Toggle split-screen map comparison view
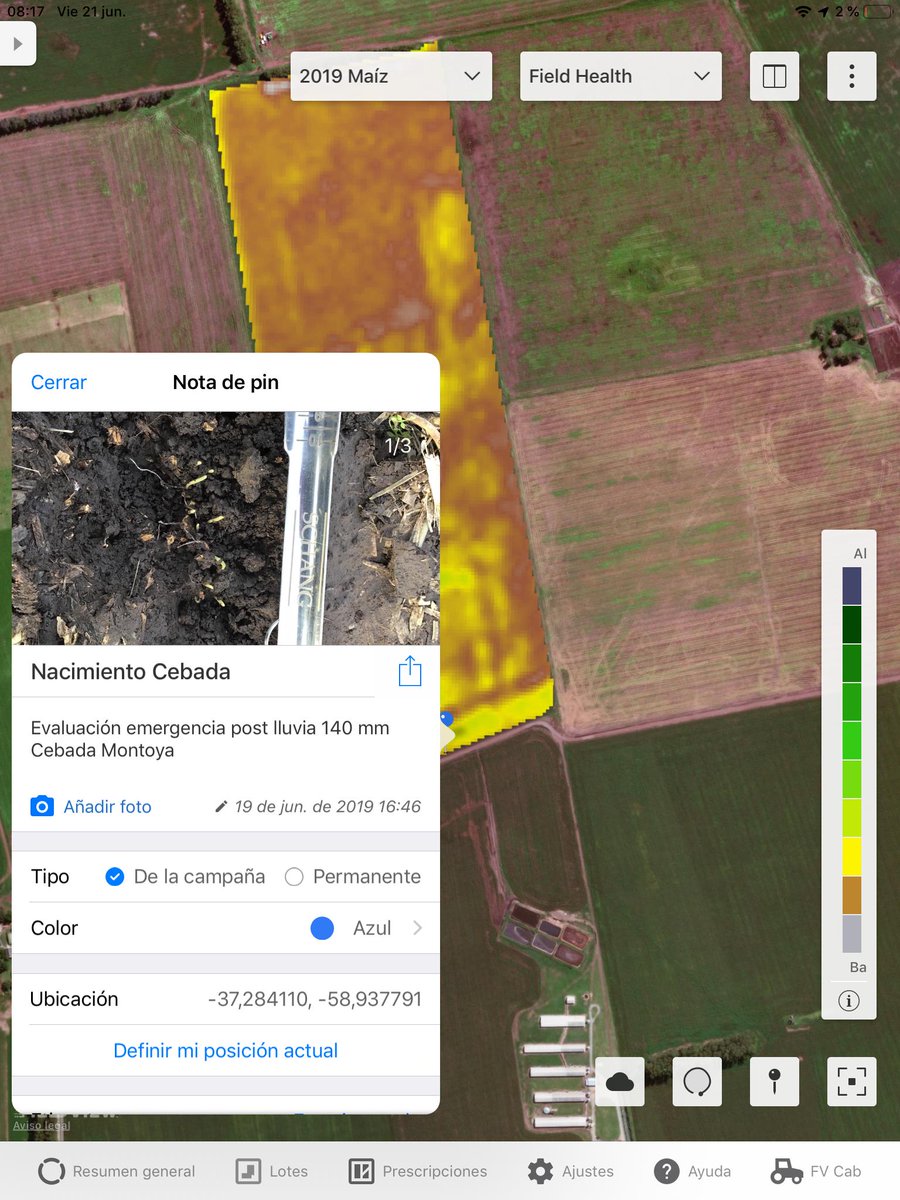The height and width of the screenshot is (1200, 900). pyautogui.click(x=775, y=77)
